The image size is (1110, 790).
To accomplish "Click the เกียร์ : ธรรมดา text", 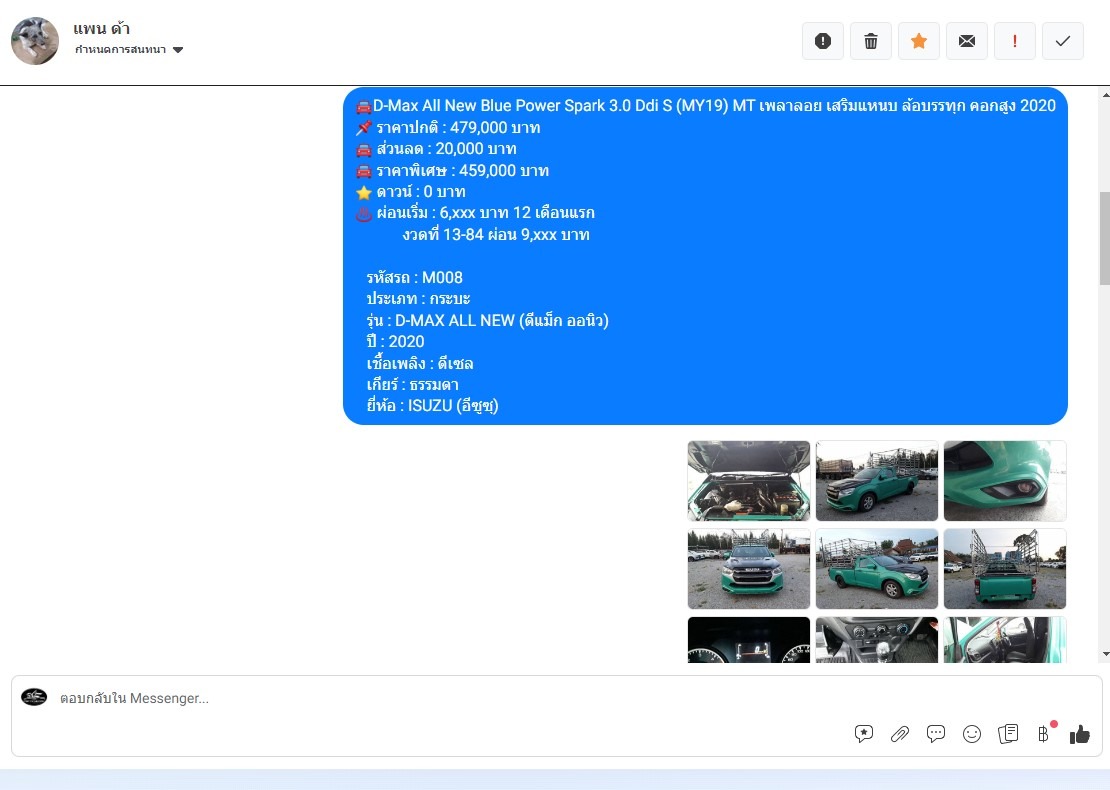I will point(412,384).
